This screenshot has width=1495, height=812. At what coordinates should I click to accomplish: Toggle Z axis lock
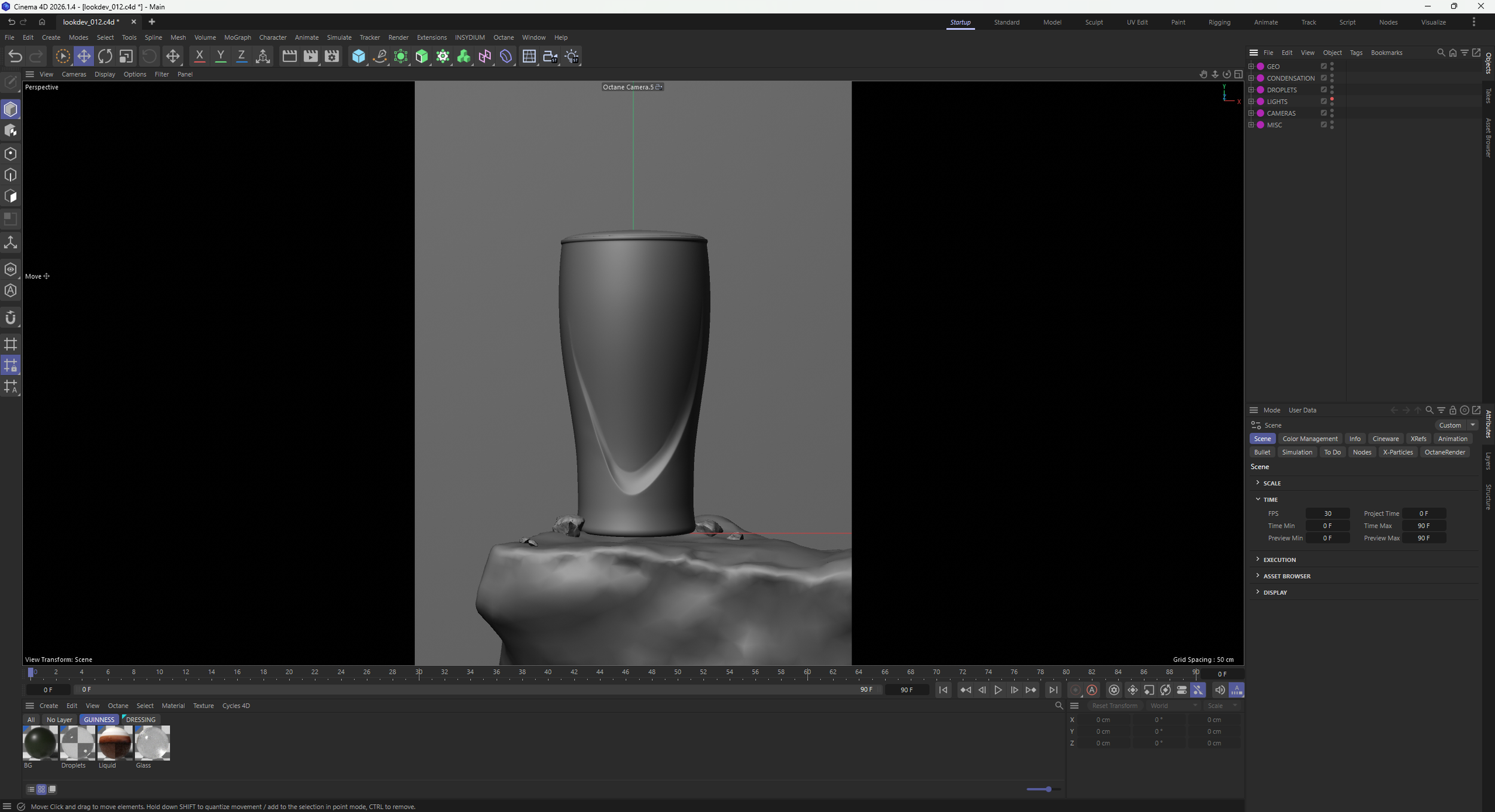(242, 56)
